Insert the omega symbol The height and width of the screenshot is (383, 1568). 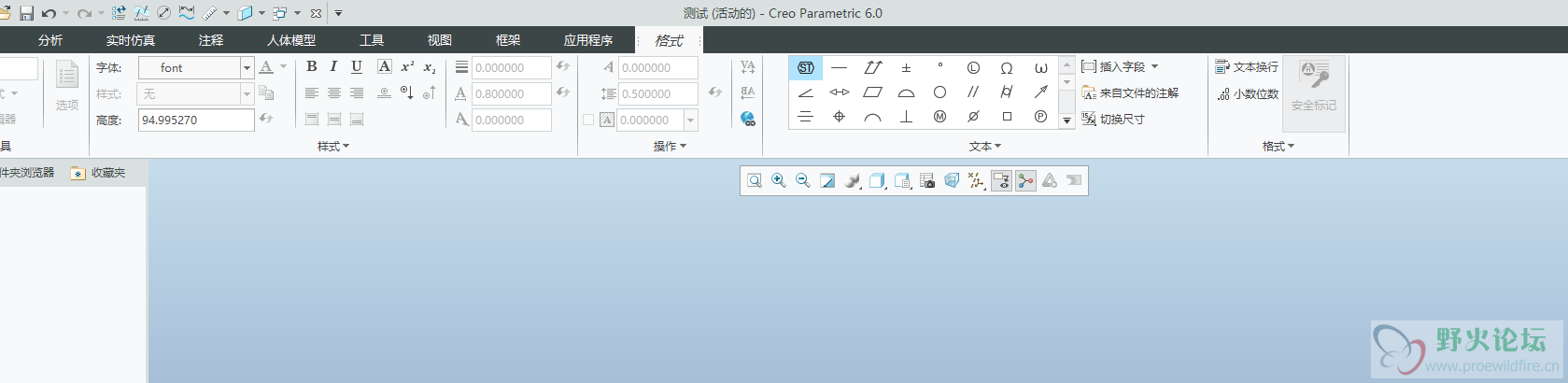(1007, 67)
